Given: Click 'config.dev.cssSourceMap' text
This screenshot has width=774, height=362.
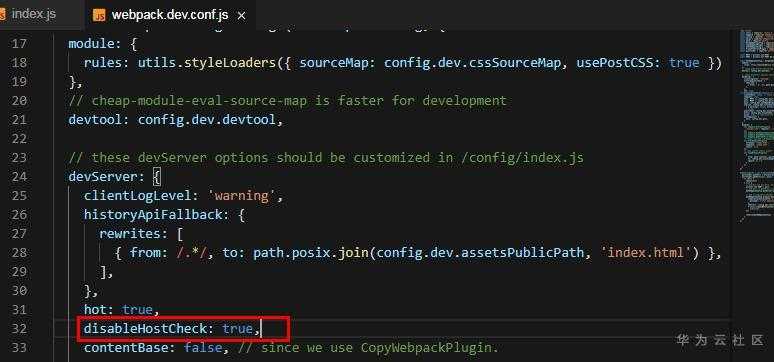Looking at the screenshot, I should [x=472, y=63].
